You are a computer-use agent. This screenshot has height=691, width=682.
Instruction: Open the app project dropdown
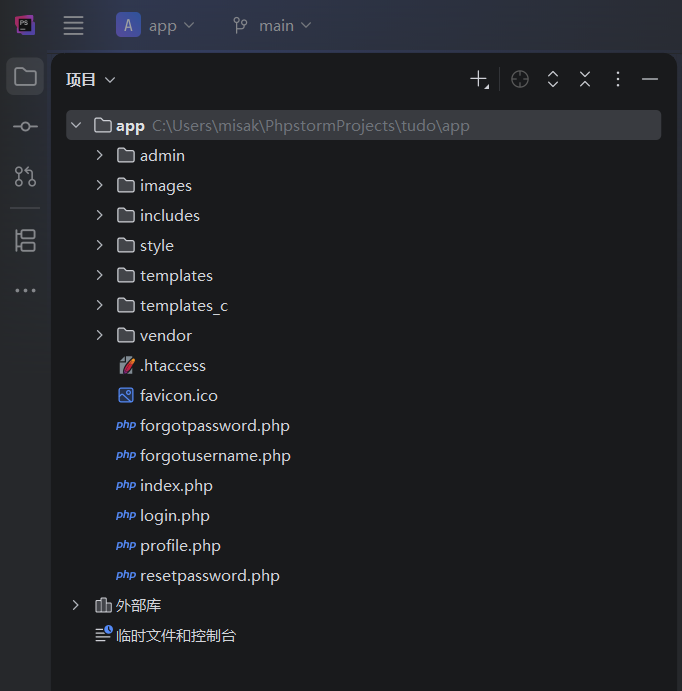156,25
